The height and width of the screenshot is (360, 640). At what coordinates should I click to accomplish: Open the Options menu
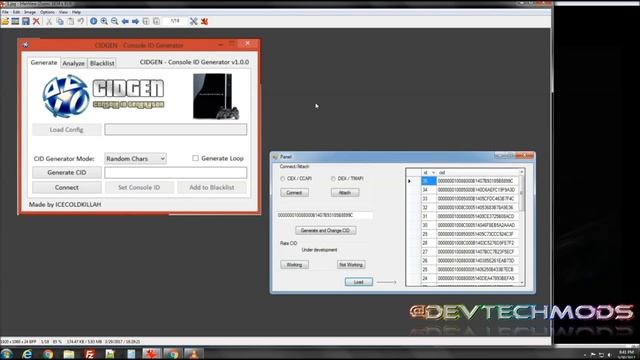[x=47, y=12]
